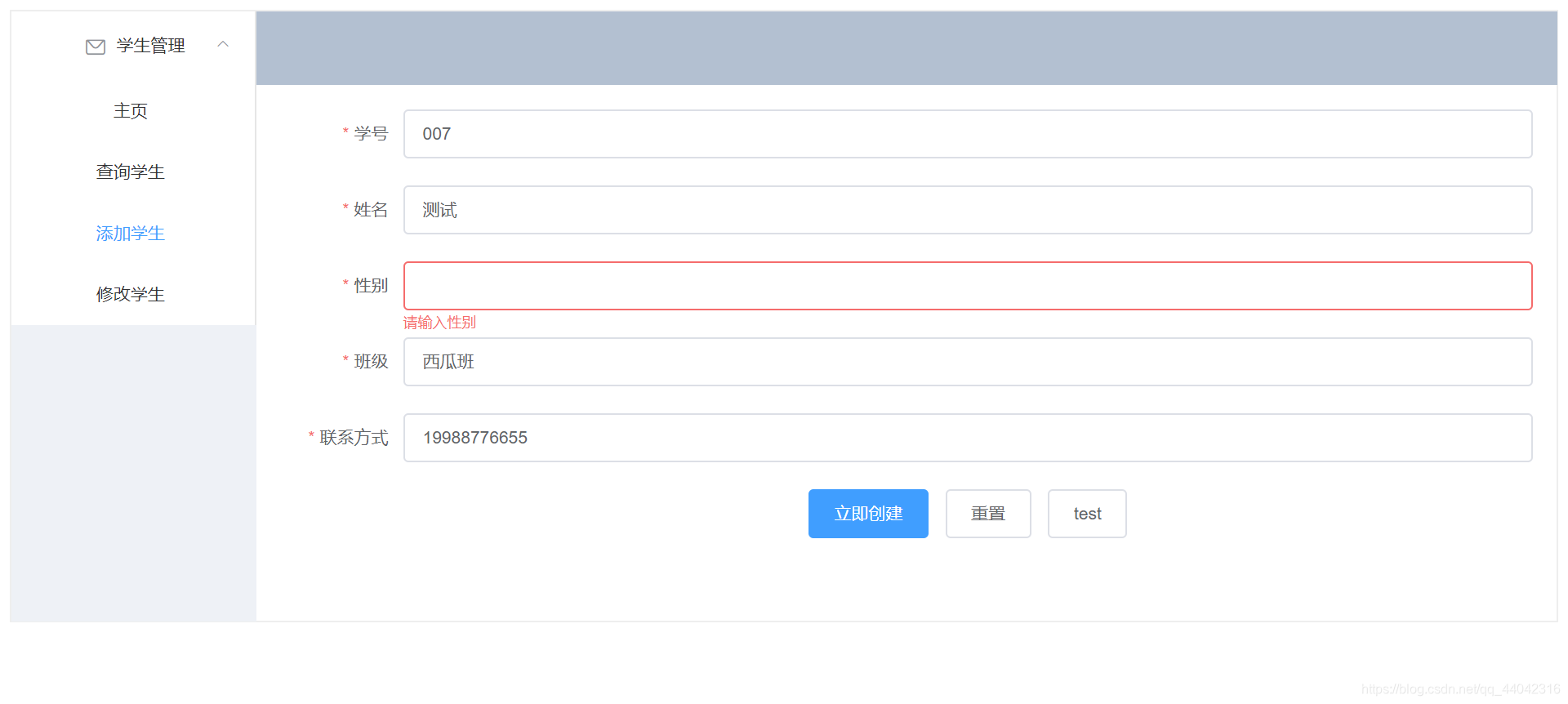Focus the 姓名 field with 测试

point(968,210)
